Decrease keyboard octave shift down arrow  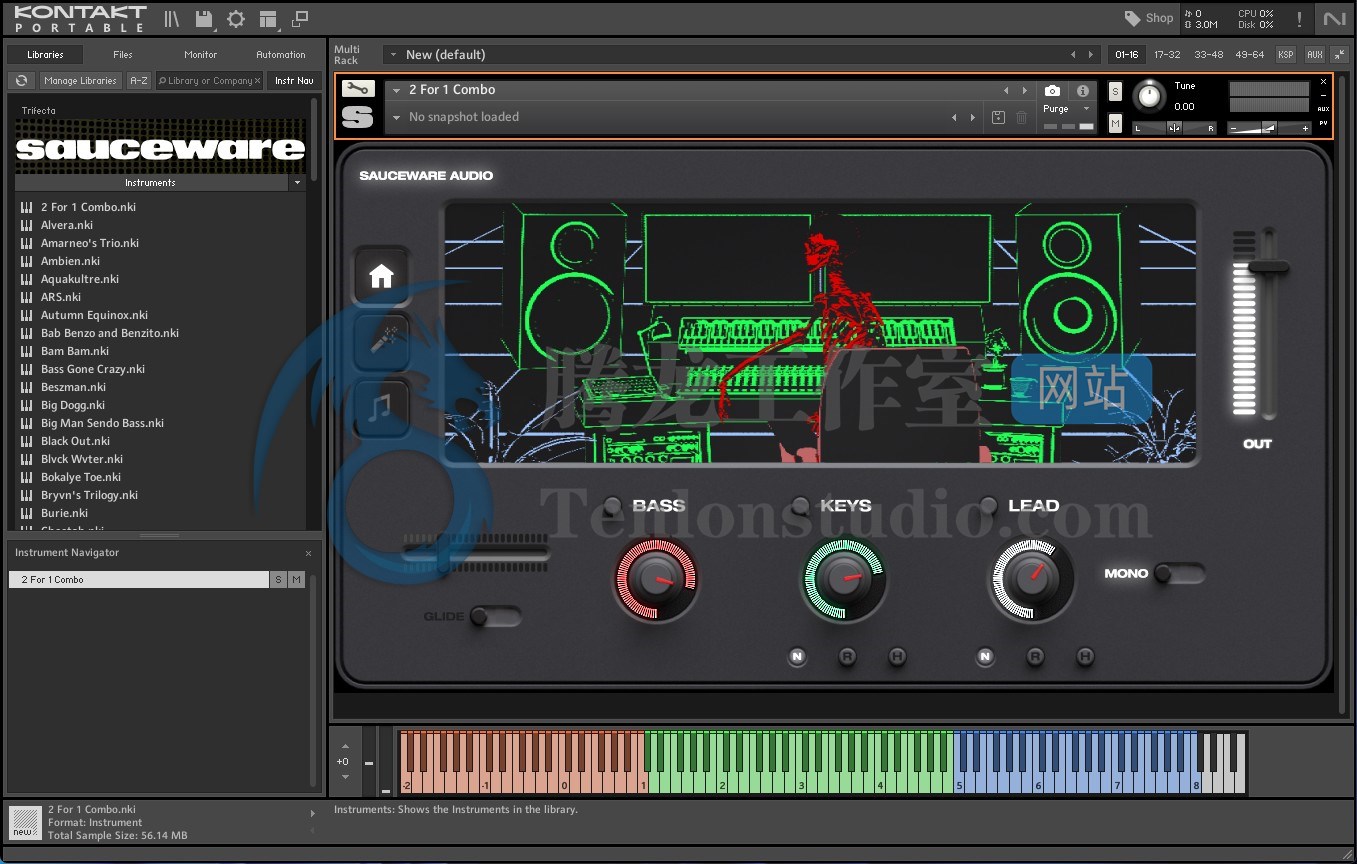pos(345,777)
